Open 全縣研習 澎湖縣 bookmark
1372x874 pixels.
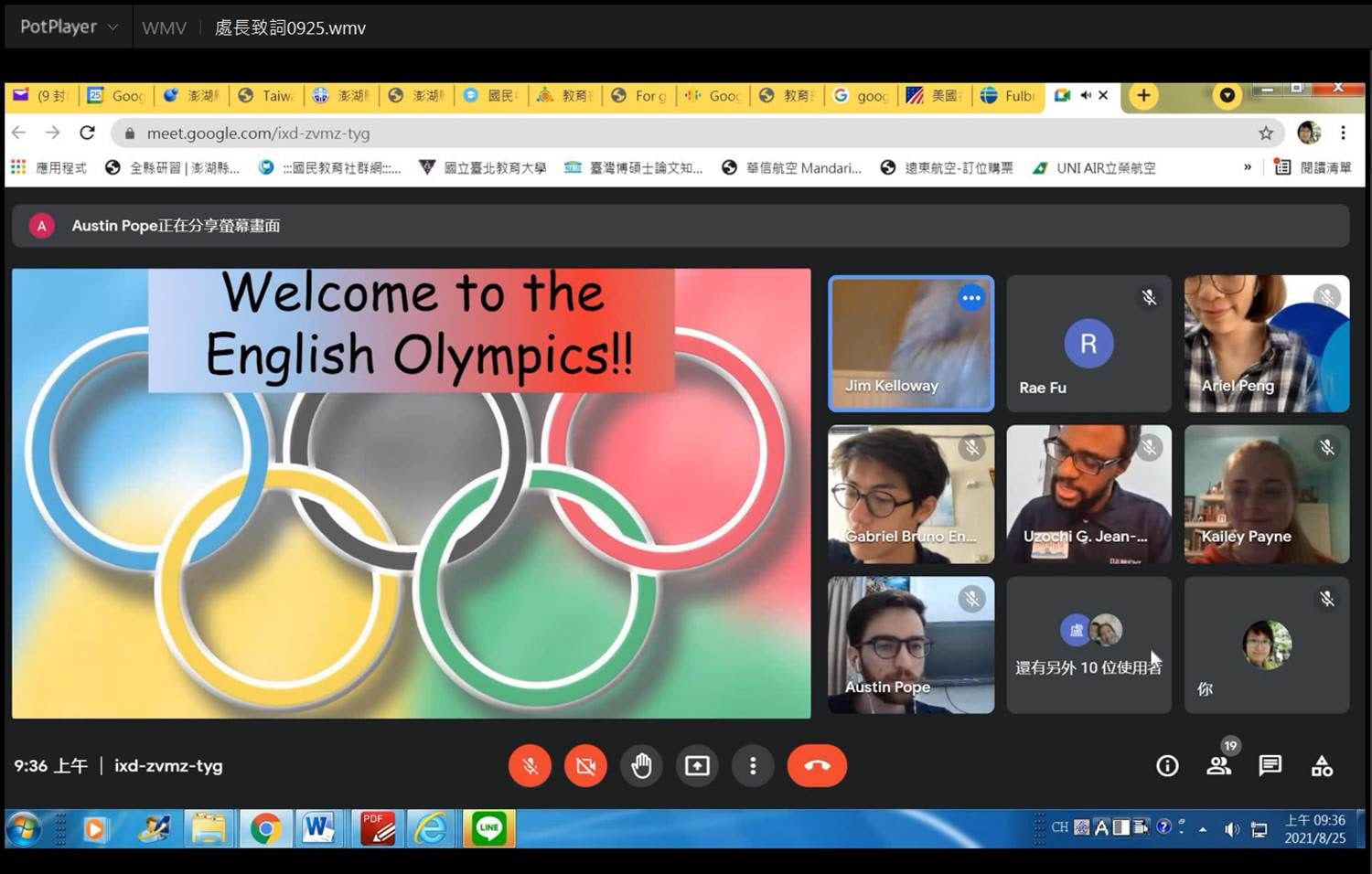tap(172, 168)
